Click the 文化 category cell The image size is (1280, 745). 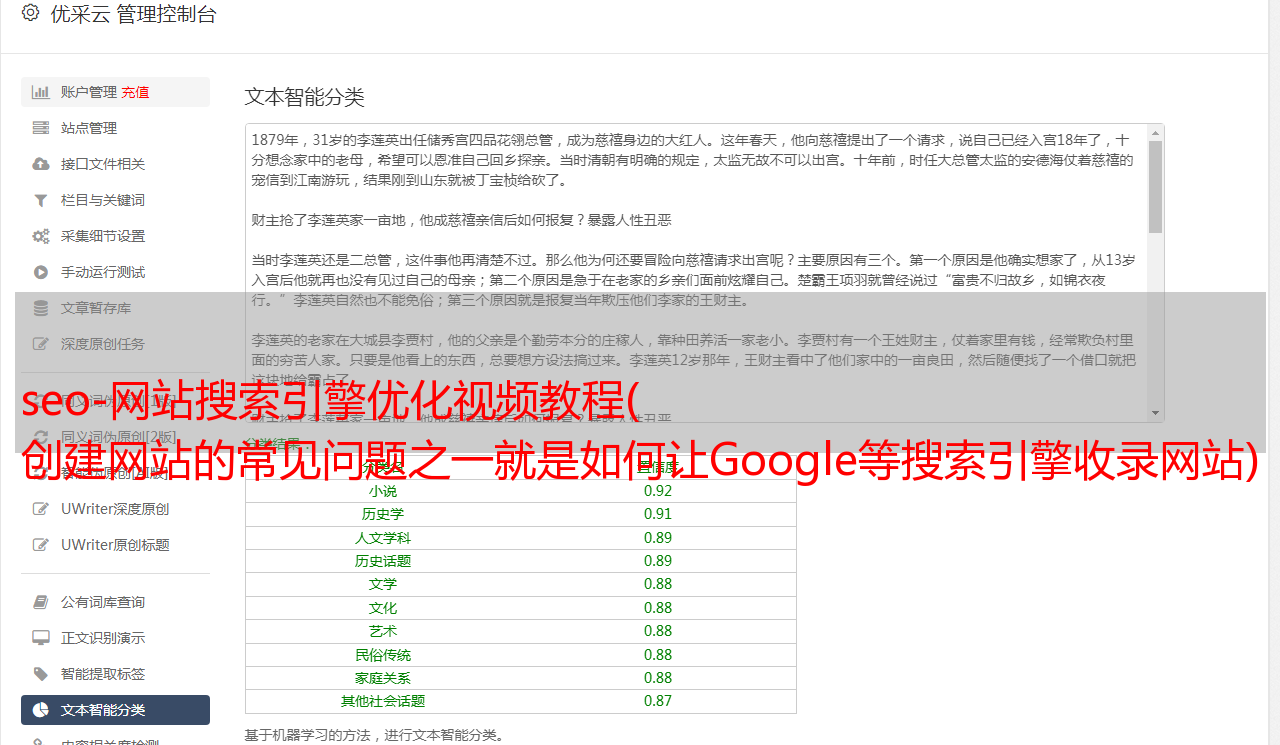(x=382, y=608)
